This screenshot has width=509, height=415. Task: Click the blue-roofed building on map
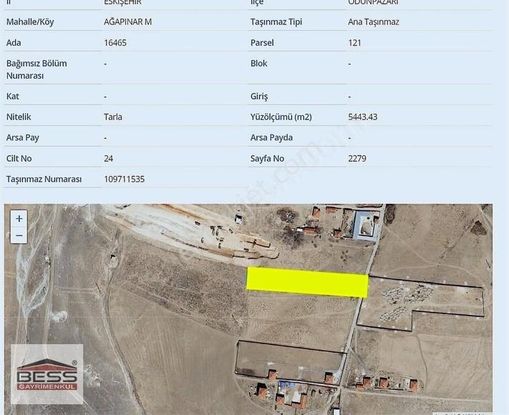366,226
